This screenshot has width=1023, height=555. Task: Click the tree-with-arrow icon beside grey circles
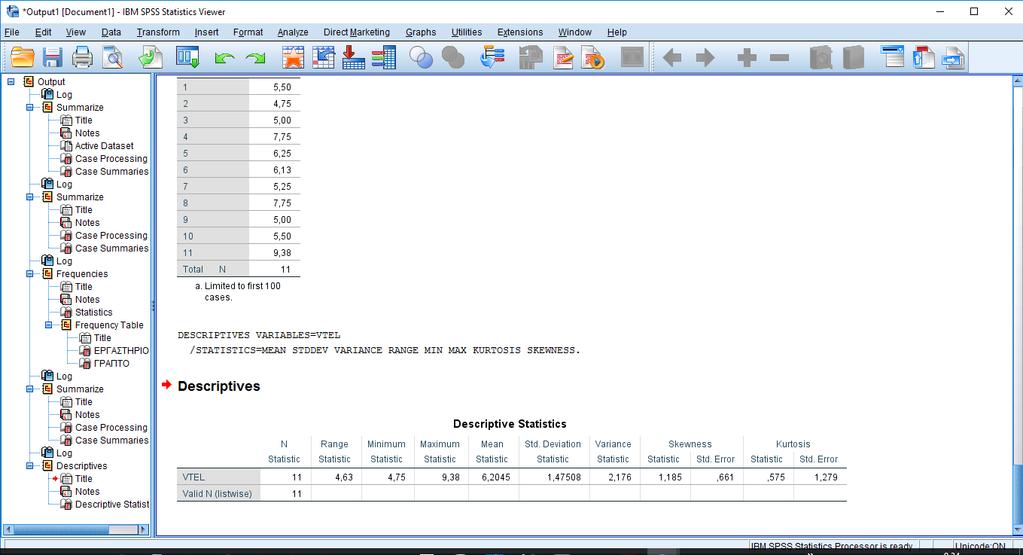click(x=492, y=57)
